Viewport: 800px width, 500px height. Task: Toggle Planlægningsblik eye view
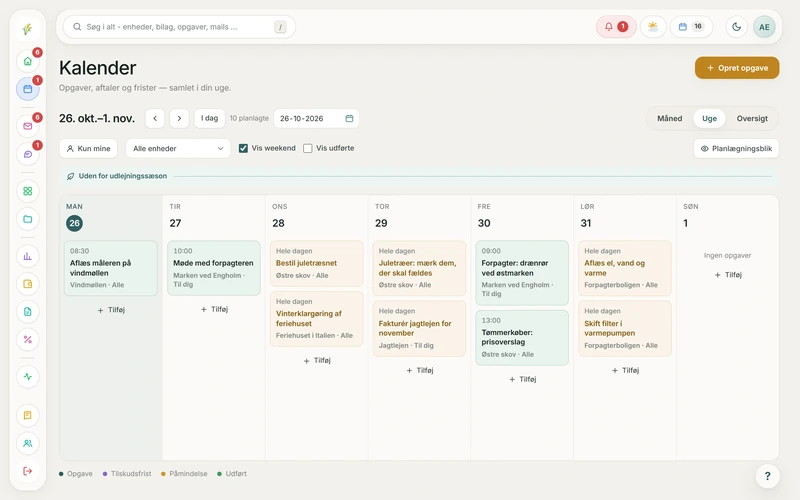736,148
